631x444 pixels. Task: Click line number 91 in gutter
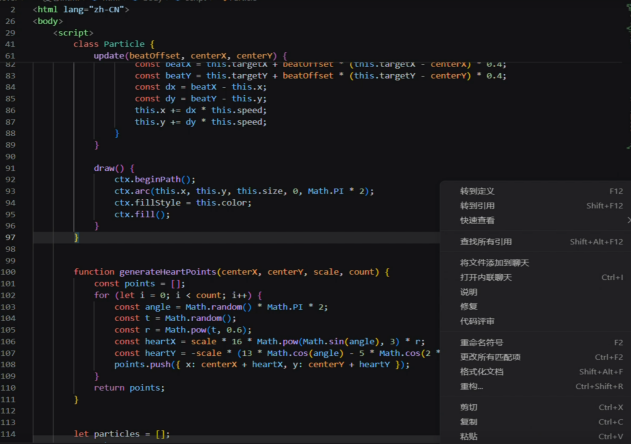[x=10, y=168]
